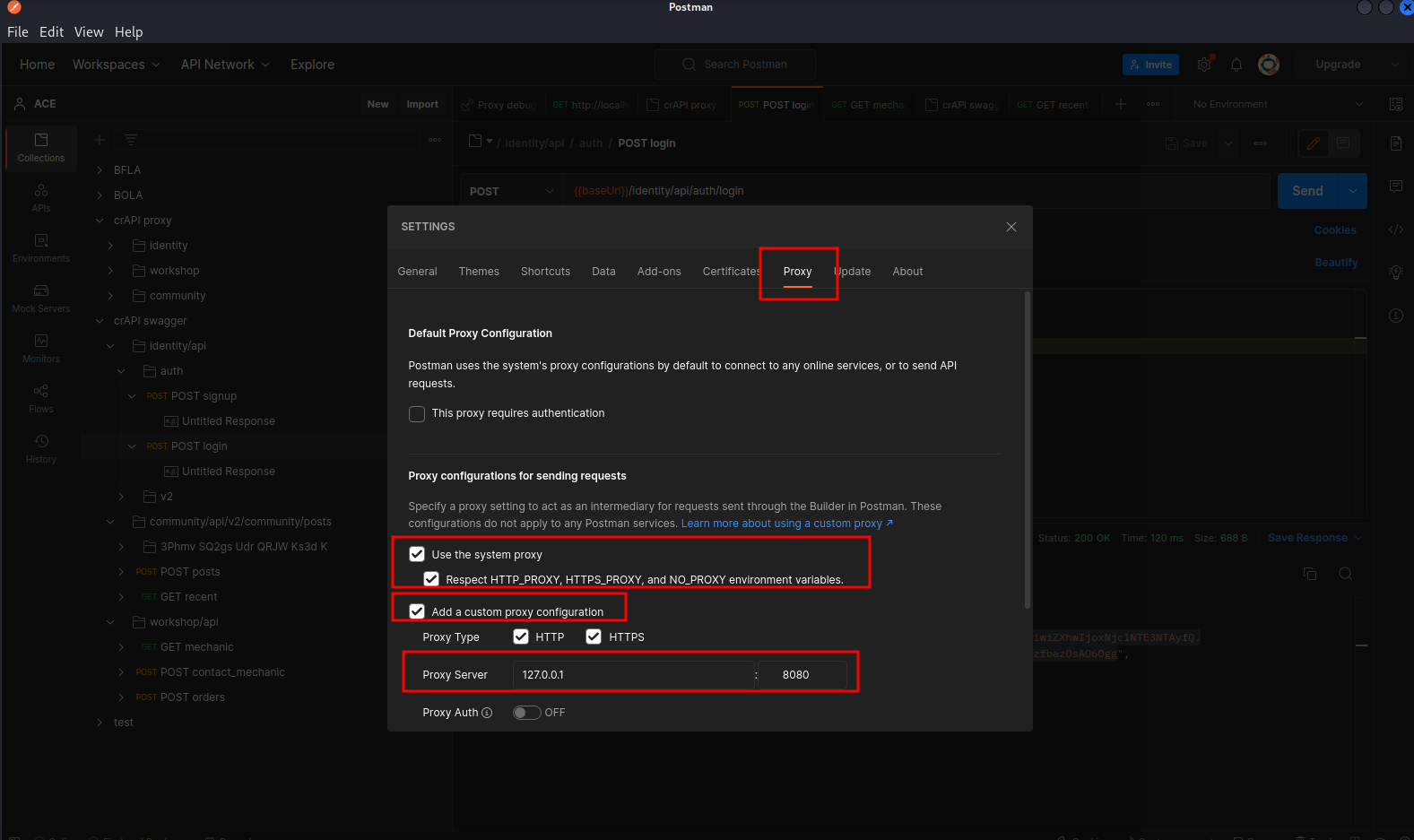Click the filter collections icon
1414x840 pixels.
(131, 140)
